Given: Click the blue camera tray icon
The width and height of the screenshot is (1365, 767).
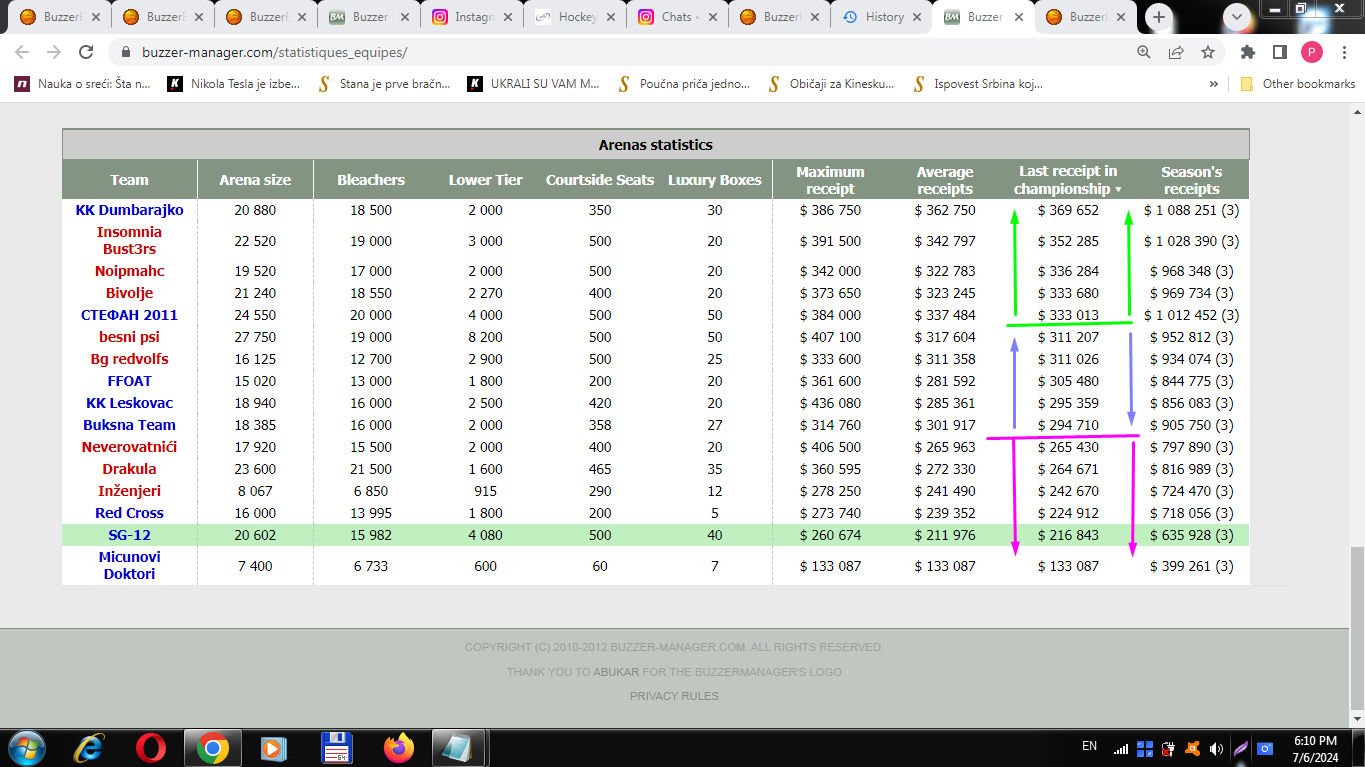Looking at the screenshot, I should 1265,748.
